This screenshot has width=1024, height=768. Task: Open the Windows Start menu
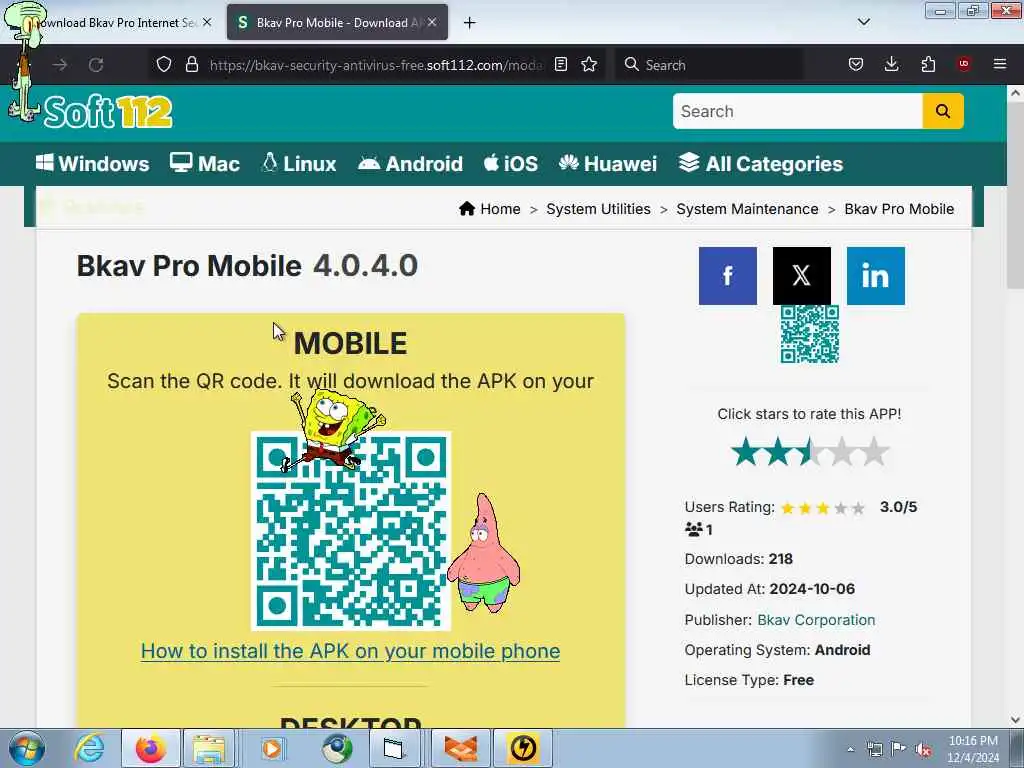27,748
